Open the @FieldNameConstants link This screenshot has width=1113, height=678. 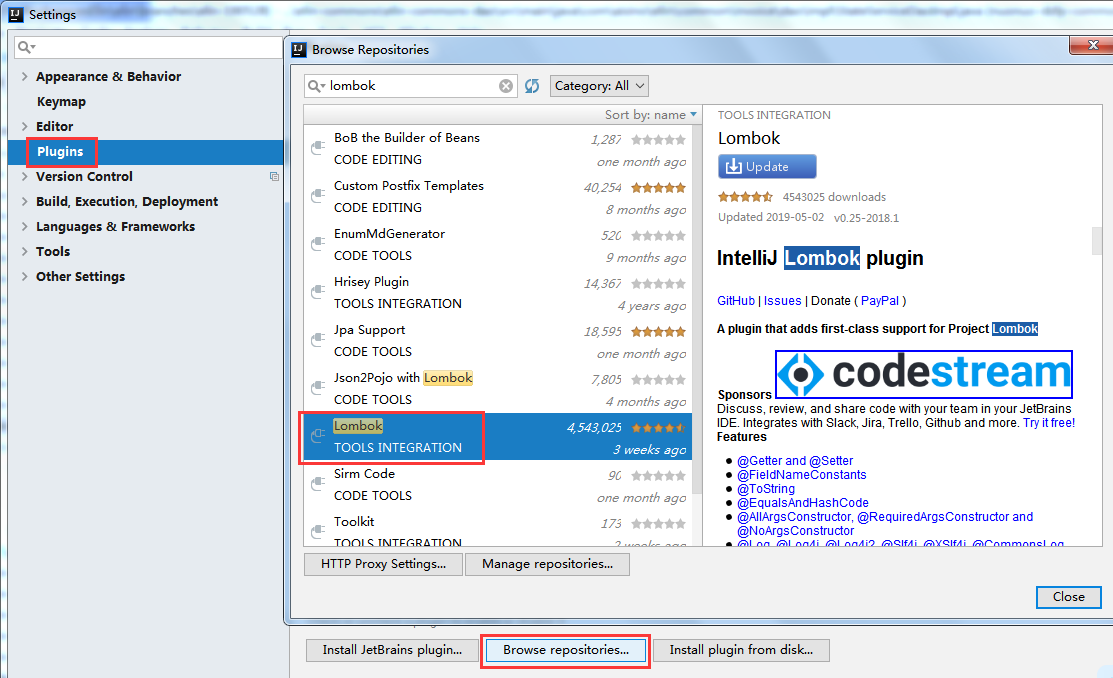(x=801, y=475)
